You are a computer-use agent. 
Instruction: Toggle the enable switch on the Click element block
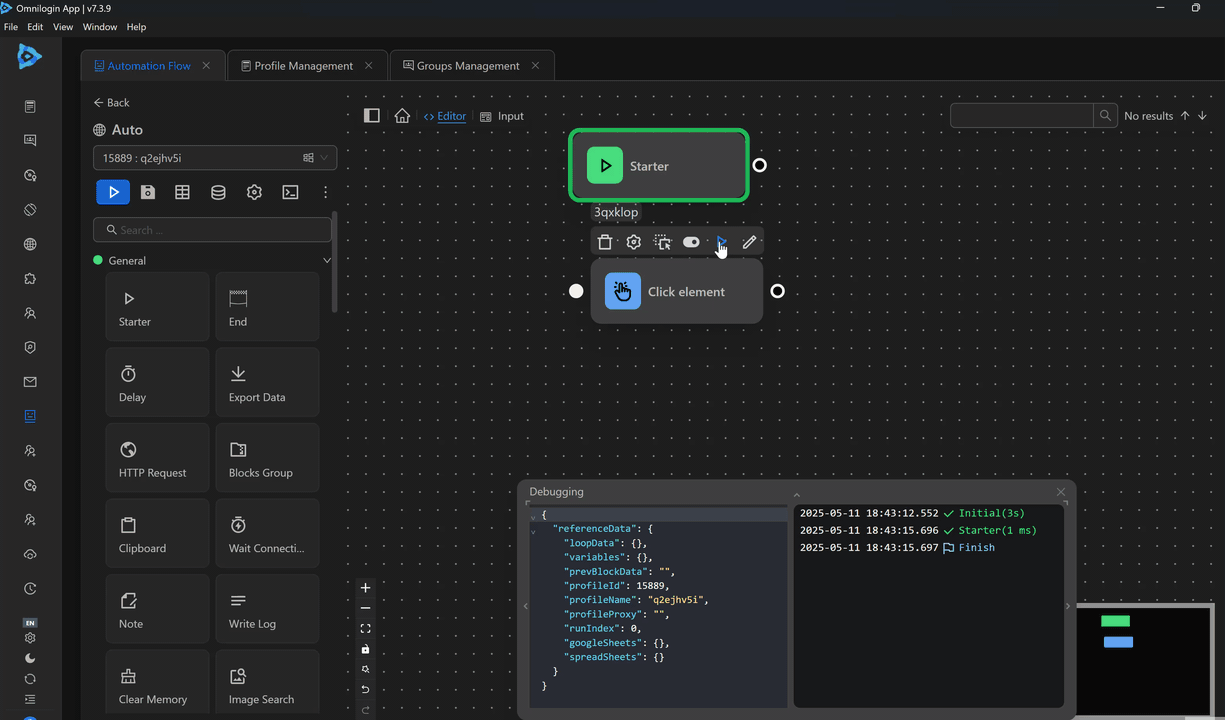[691, 242]
